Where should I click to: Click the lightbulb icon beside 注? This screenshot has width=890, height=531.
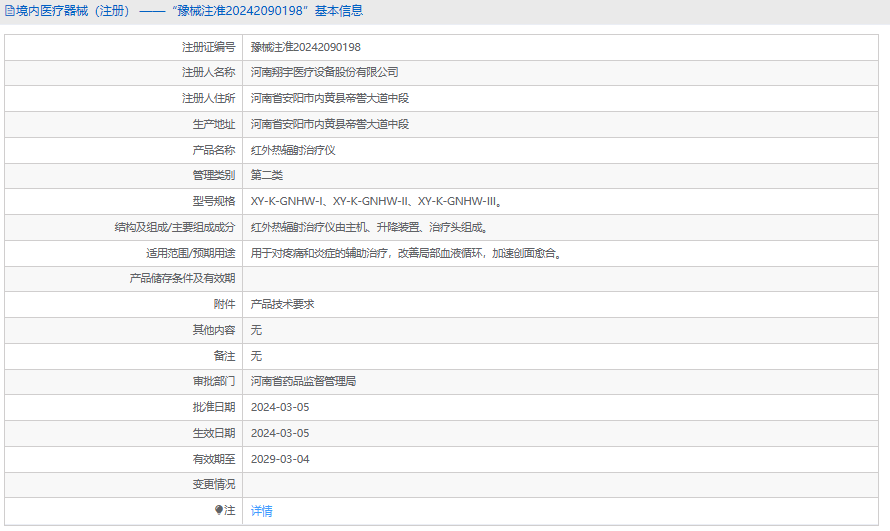point(219,510)
